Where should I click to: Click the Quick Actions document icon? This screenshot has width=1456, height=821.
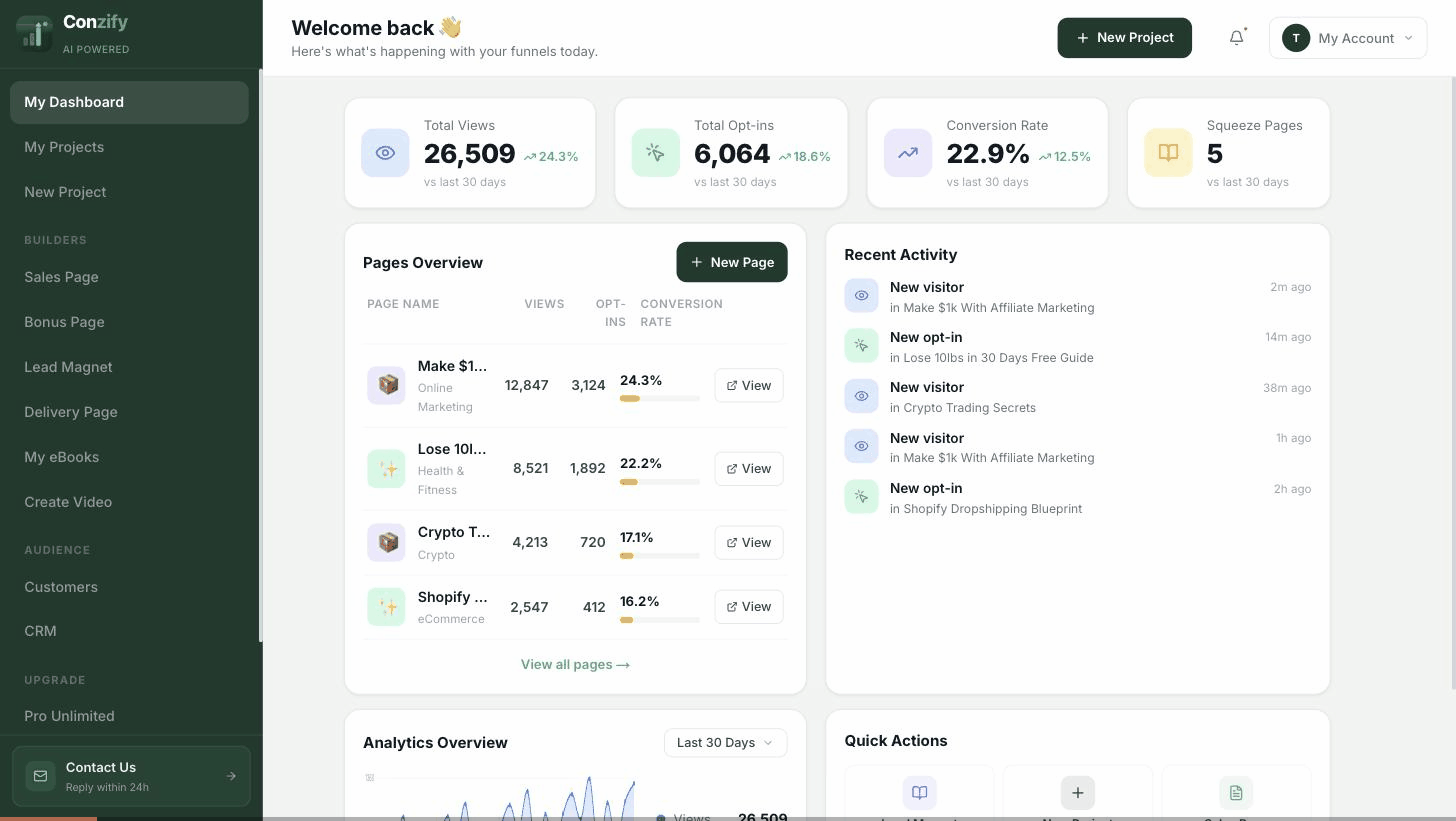point(1236,793)
